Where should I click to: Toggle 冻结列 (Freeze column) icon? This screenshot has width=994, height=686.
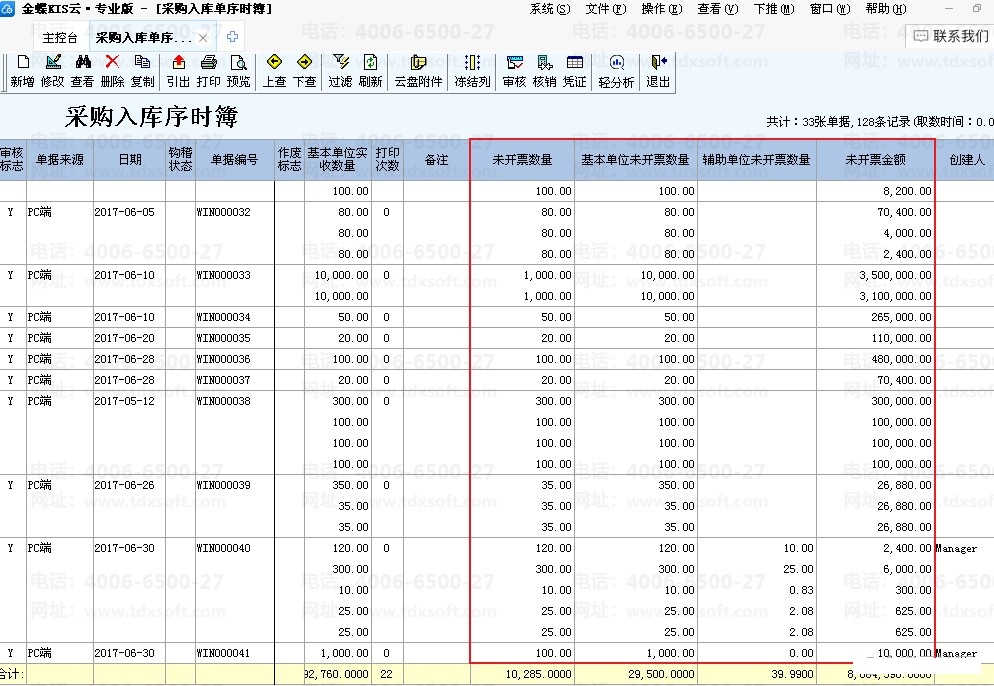[x=472, y=62]
